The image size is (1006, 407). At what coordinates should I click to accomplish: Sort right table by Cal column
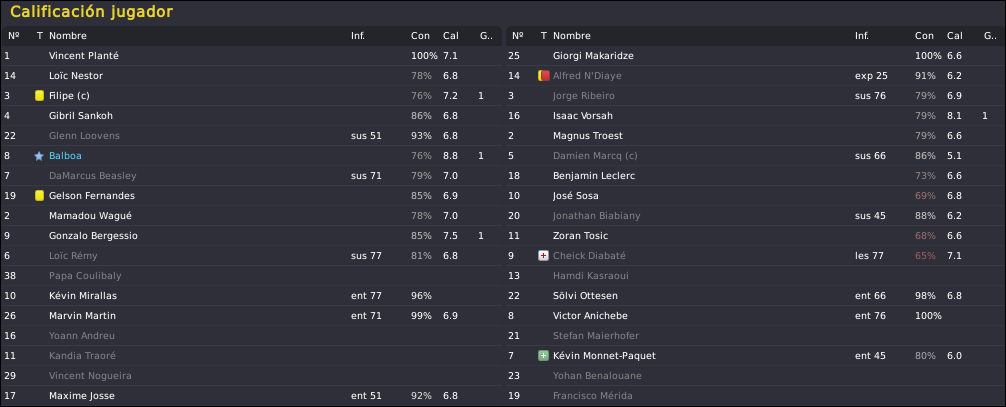tap(955, 36)
